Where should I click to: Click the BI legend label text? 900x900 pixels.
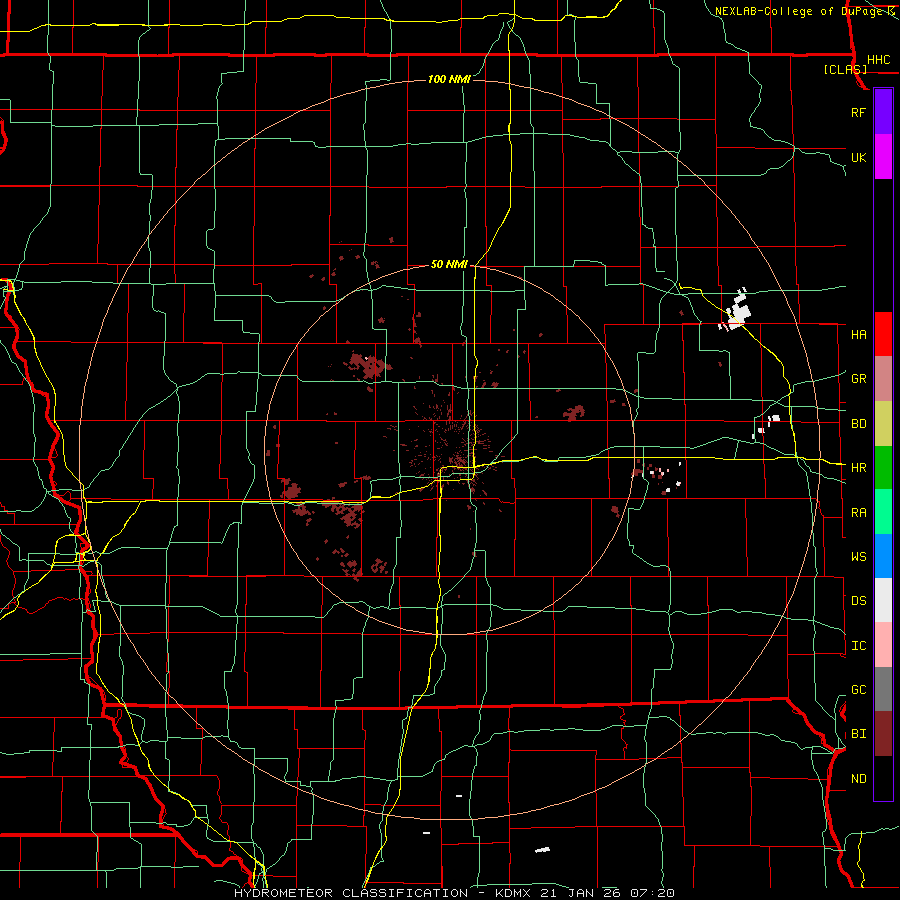click(858, 734)
